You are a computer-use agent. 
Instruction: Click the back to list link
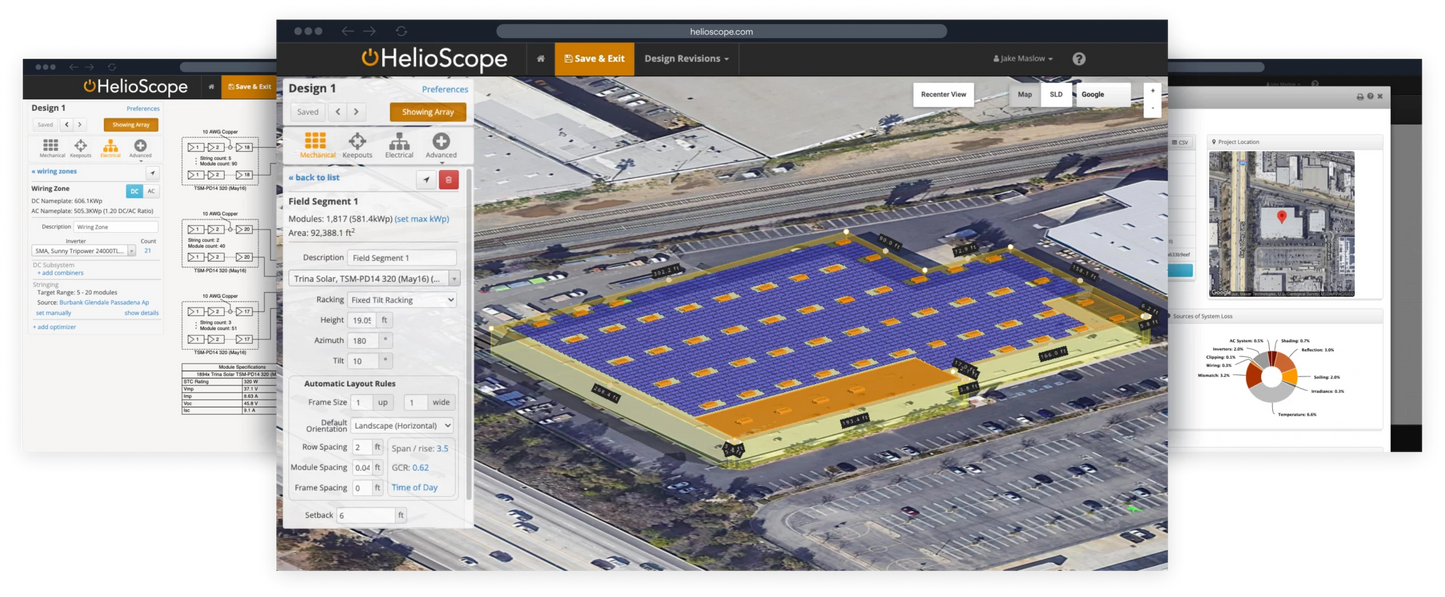coord(314,177)
